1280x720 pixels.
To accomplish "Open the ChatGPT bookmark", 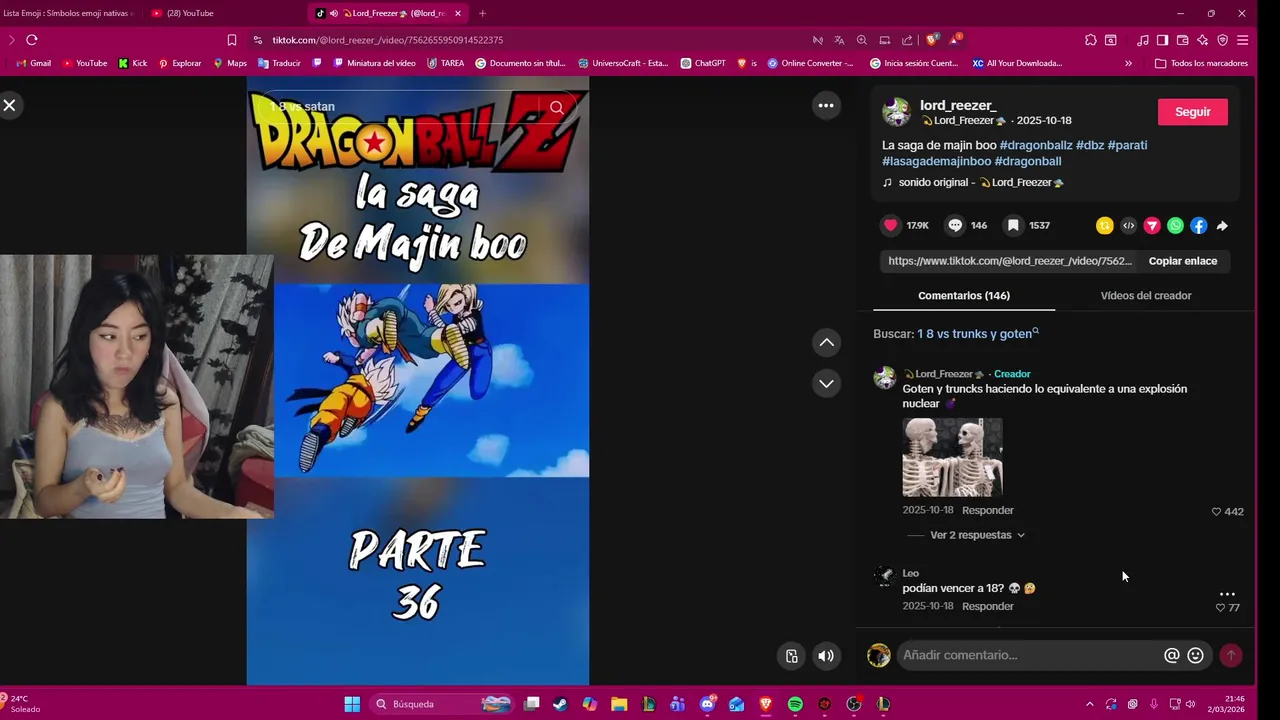I will click(703, 63).
